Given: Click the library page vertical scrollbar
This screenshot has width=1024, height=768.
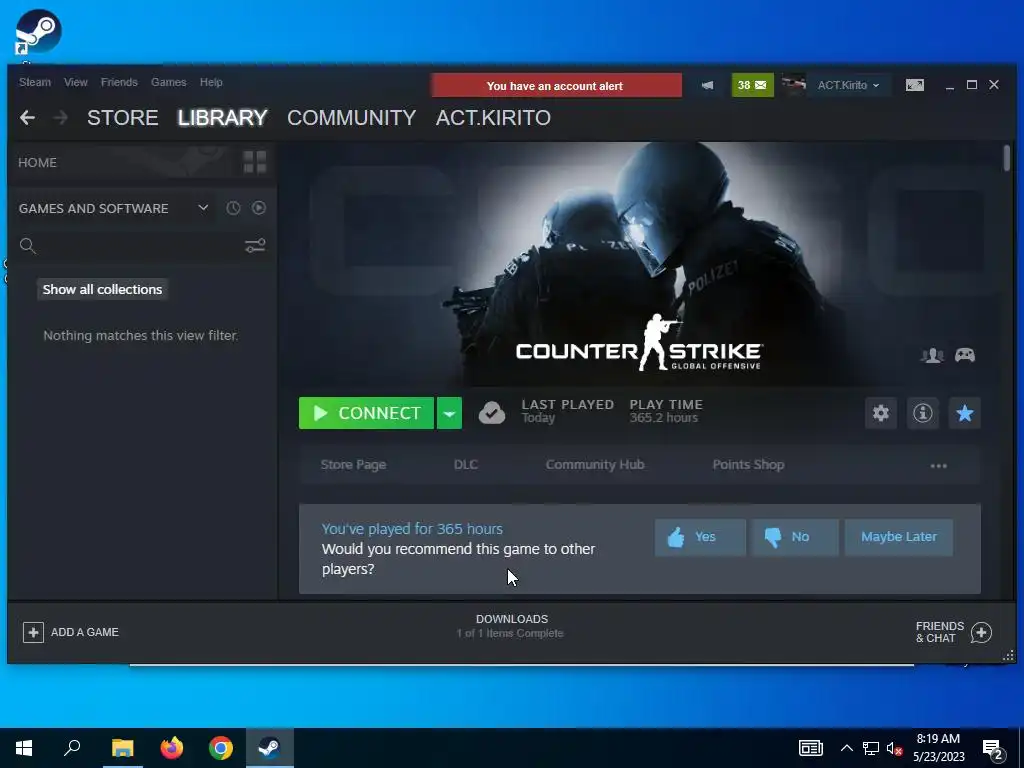Looking at the screenshot, I should [x=1006, y=158].
